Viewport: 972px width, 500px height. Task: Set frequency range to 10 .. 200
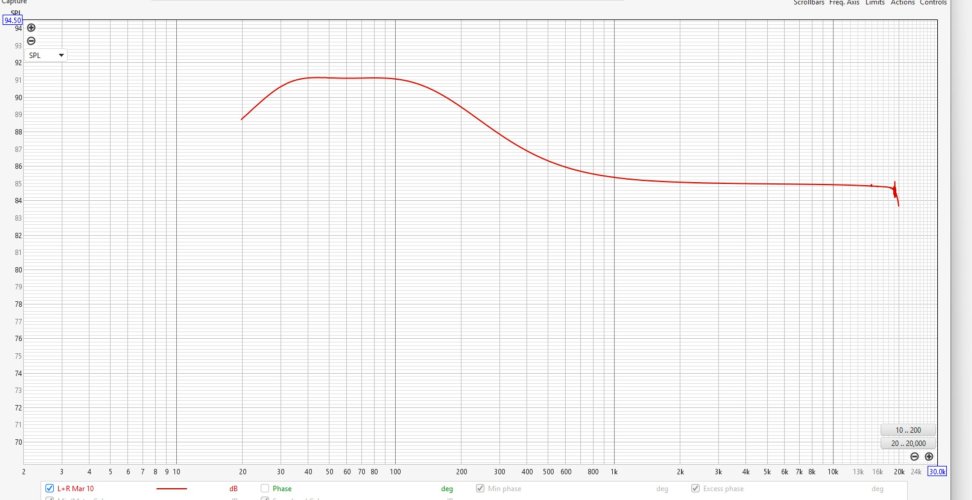[x=908, y=430]
